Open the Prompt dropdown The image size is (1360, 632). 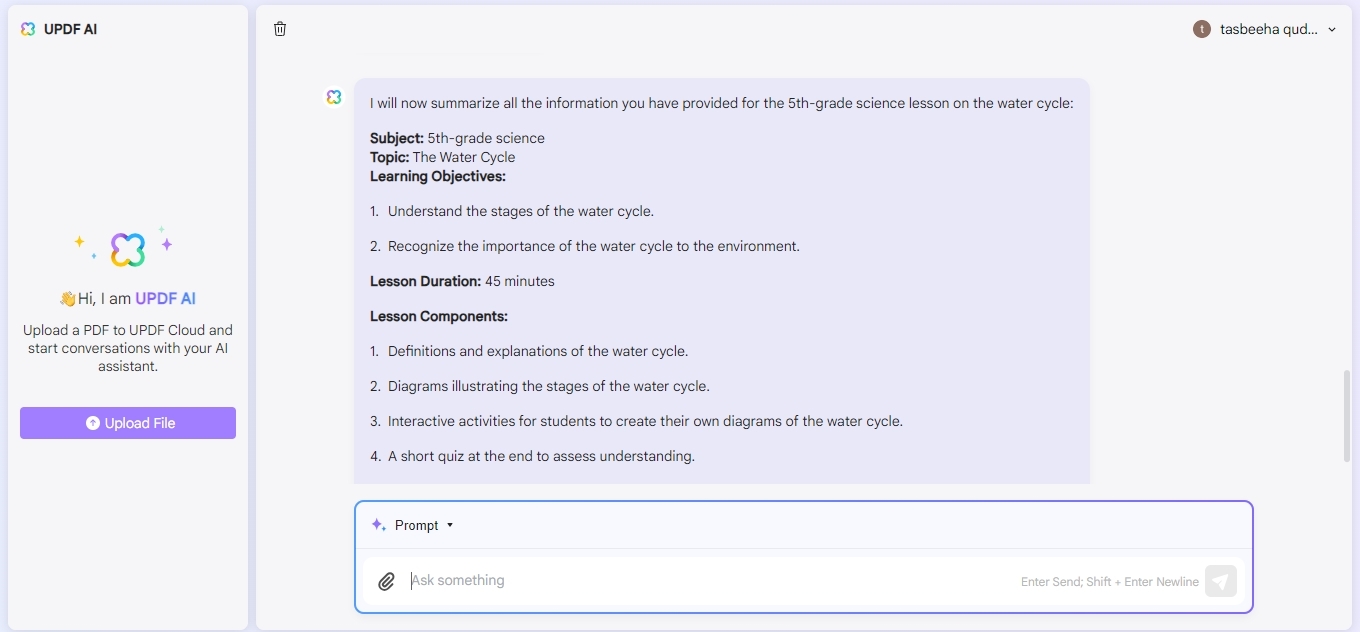click(450, 525)
